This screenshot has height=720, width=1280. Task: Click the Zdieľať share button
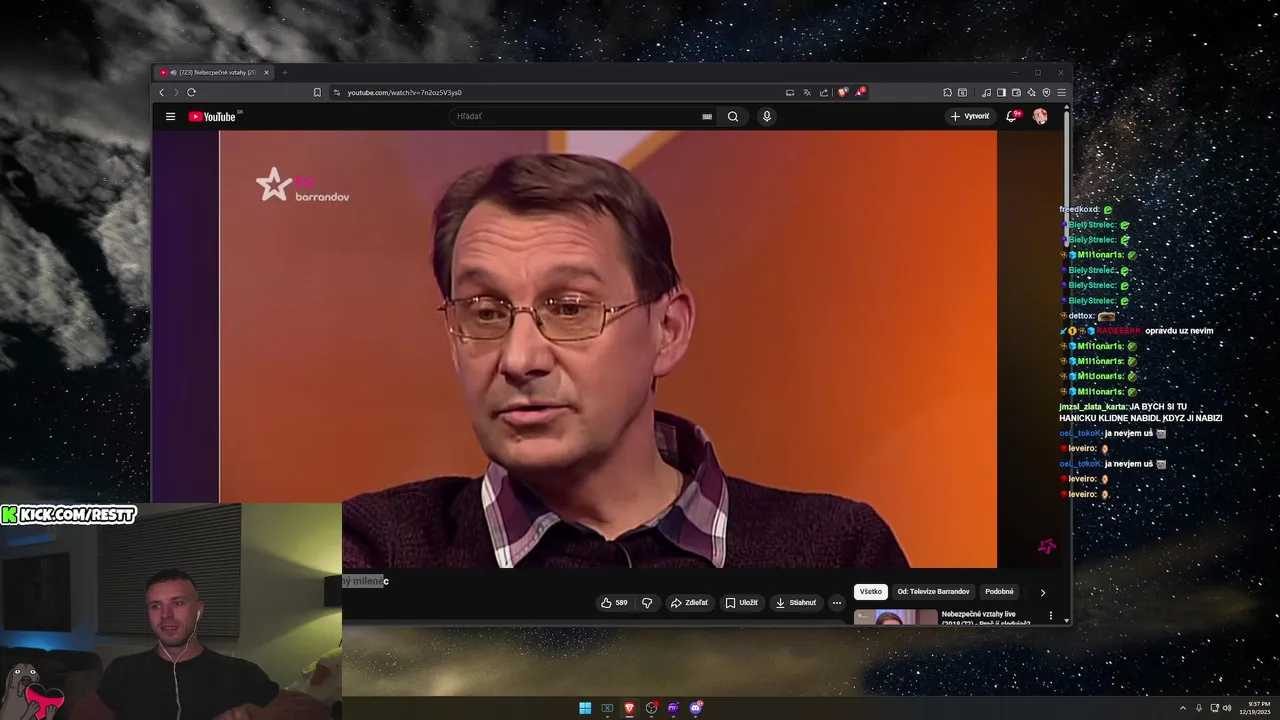click(x=689, y=603)
